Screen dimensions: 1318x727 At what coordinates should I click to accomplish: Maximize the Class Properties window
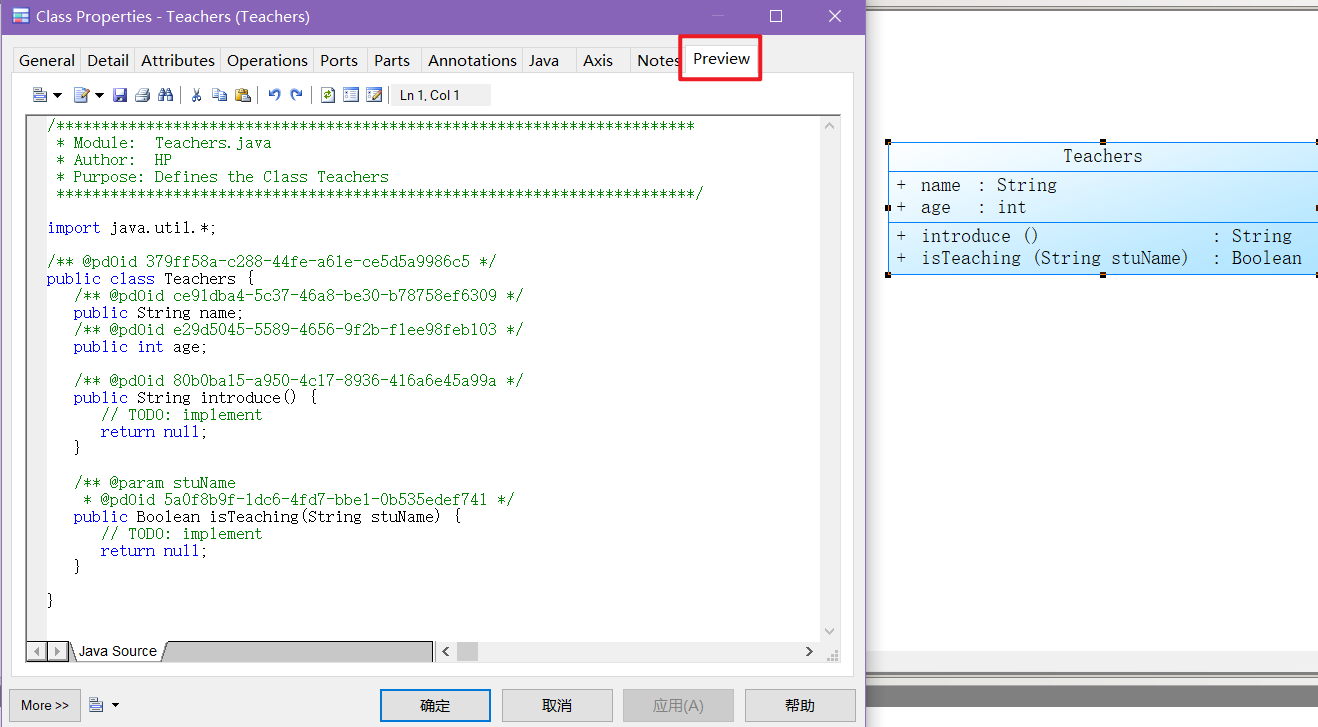(776, 16)
